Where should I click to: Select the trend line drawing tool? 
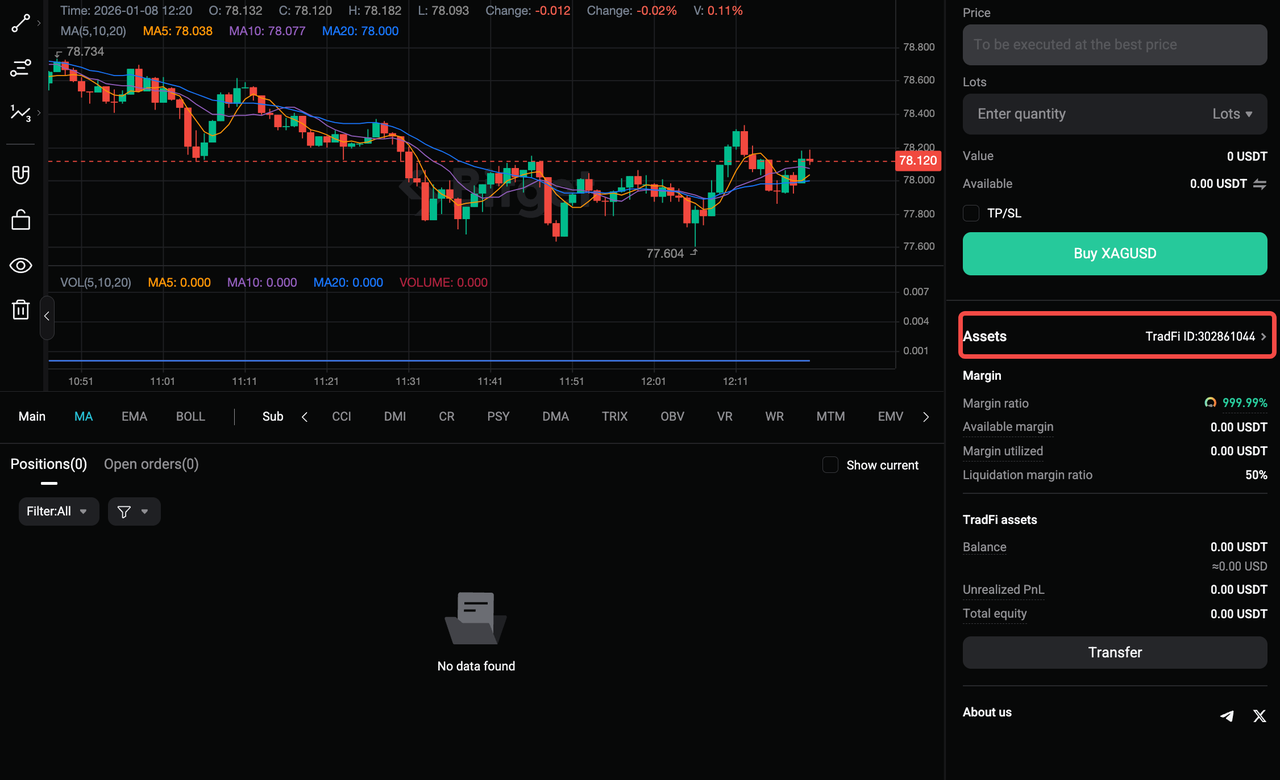click(x=20, y=22)
